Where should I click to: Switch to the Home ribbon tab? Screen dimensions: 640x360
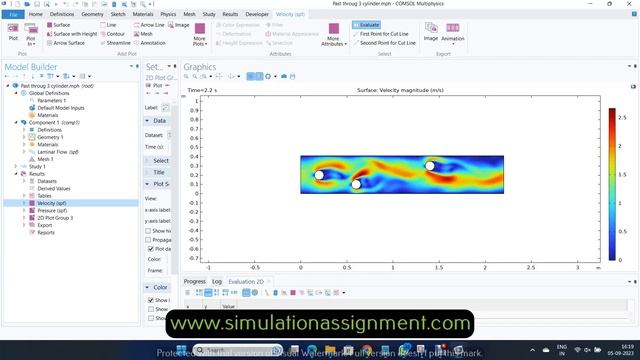point(36,14)
